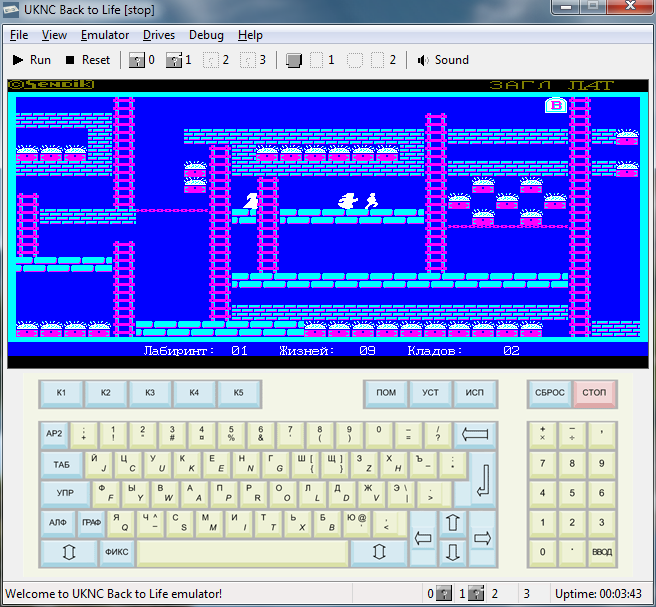Click the numpad plus/multiply key

[x=543, y=434]
